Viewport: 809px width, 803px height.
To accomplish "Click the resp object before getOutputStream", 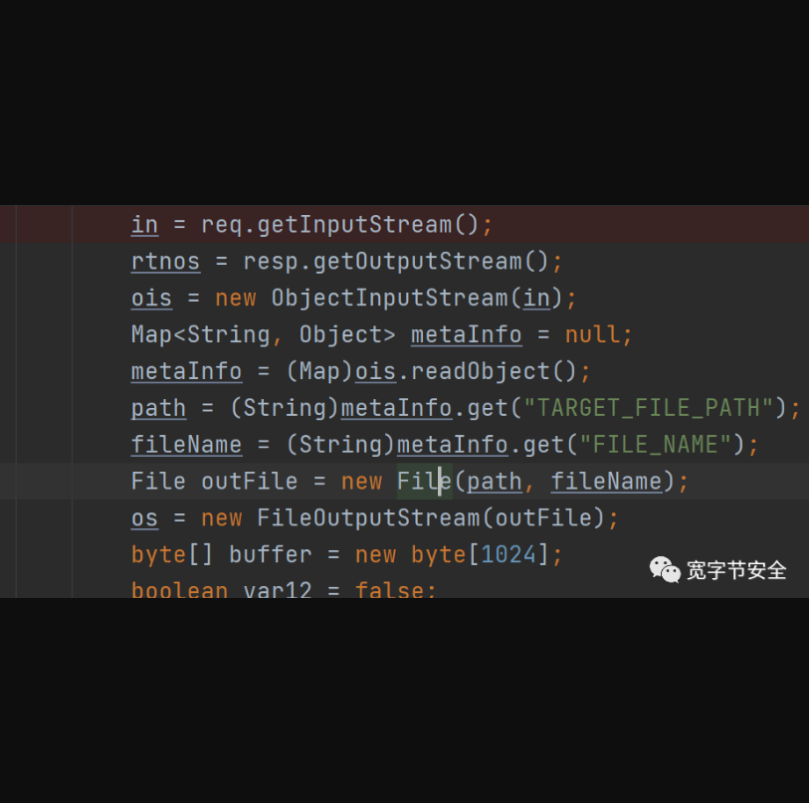I will click(271, 262).
